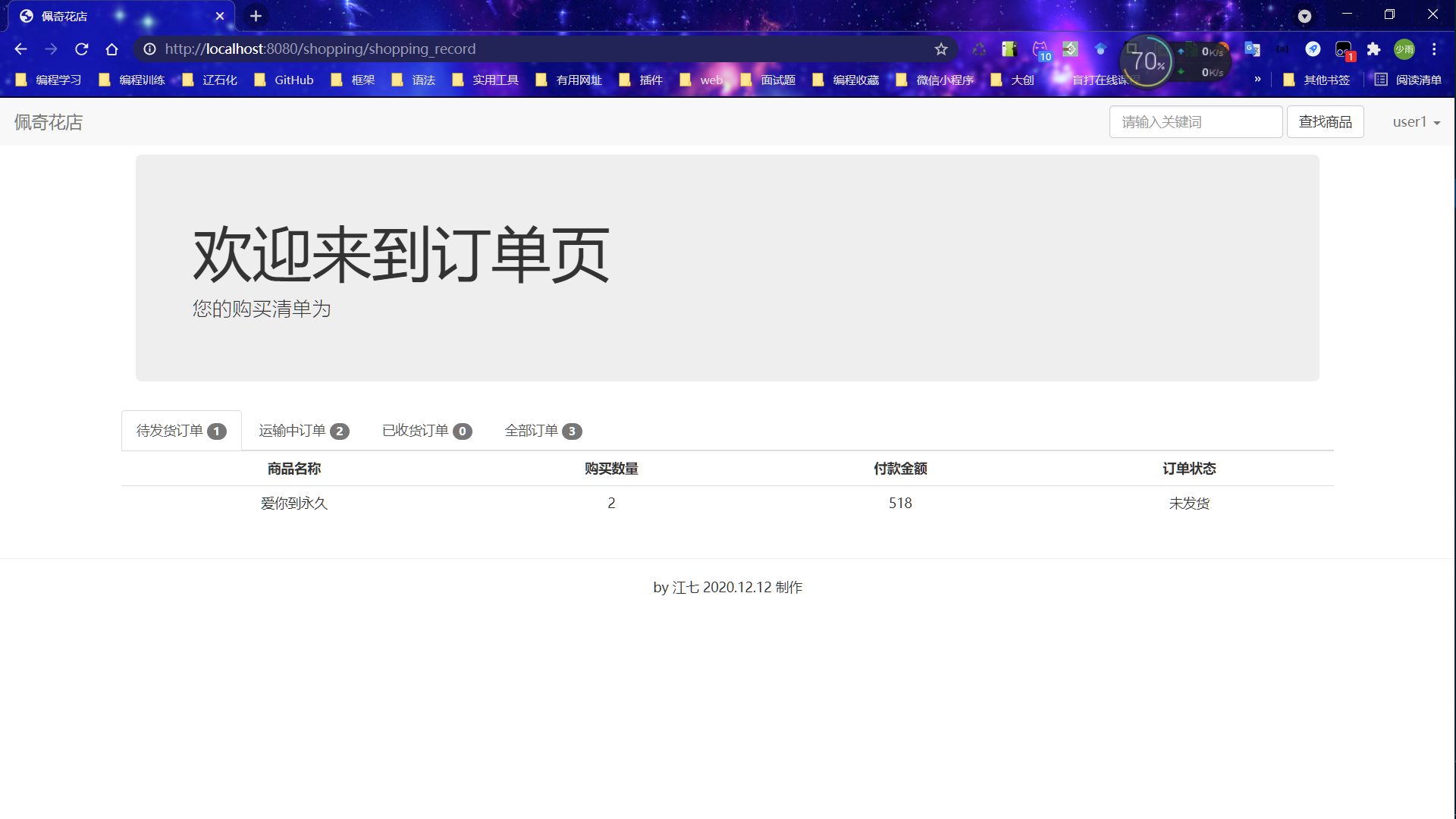Focus the 请输入关键词 search field

coord(1195,122)
